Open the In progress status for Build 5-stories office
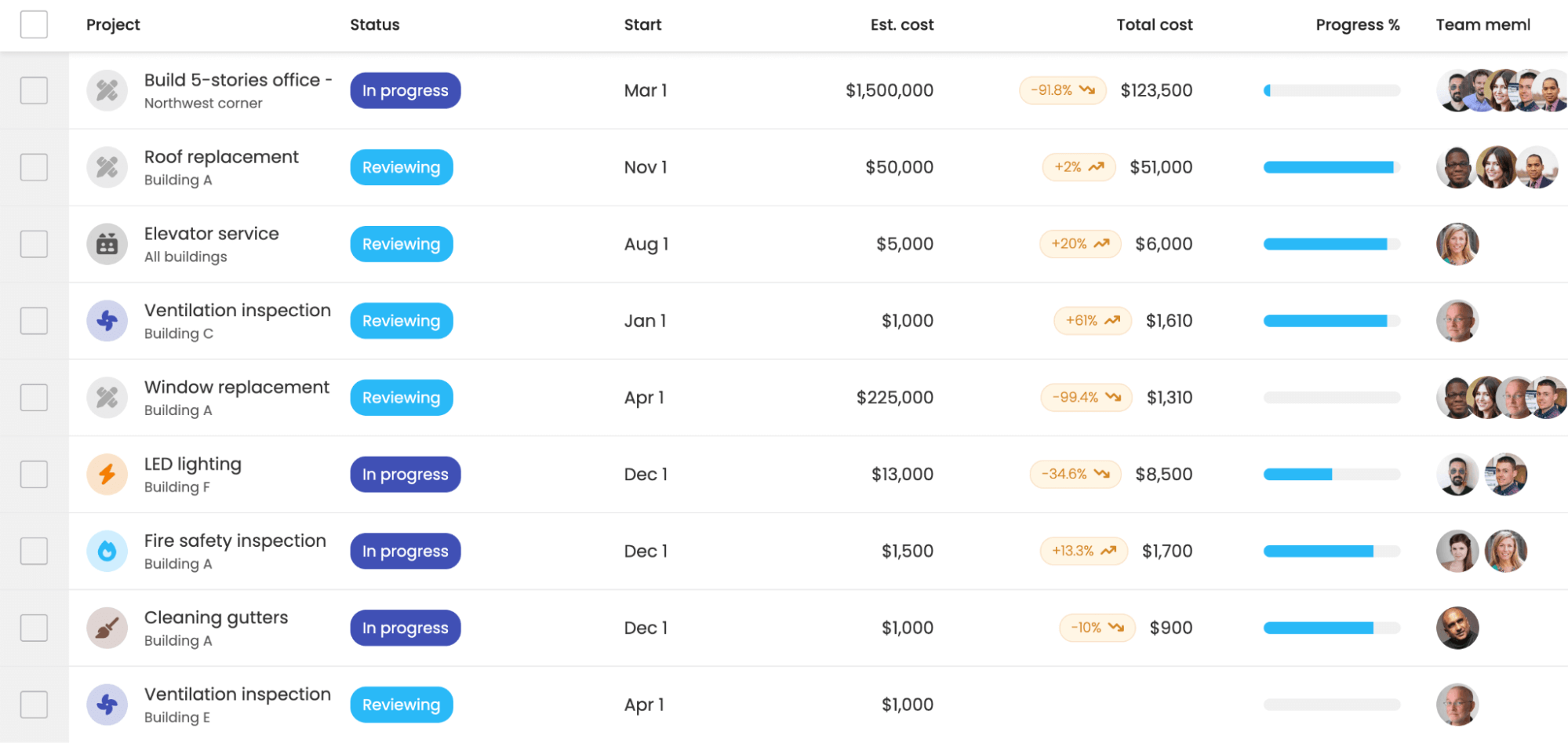Viewport: 1568px width, 743px height. pyautogui.click(x=406, y=90)
